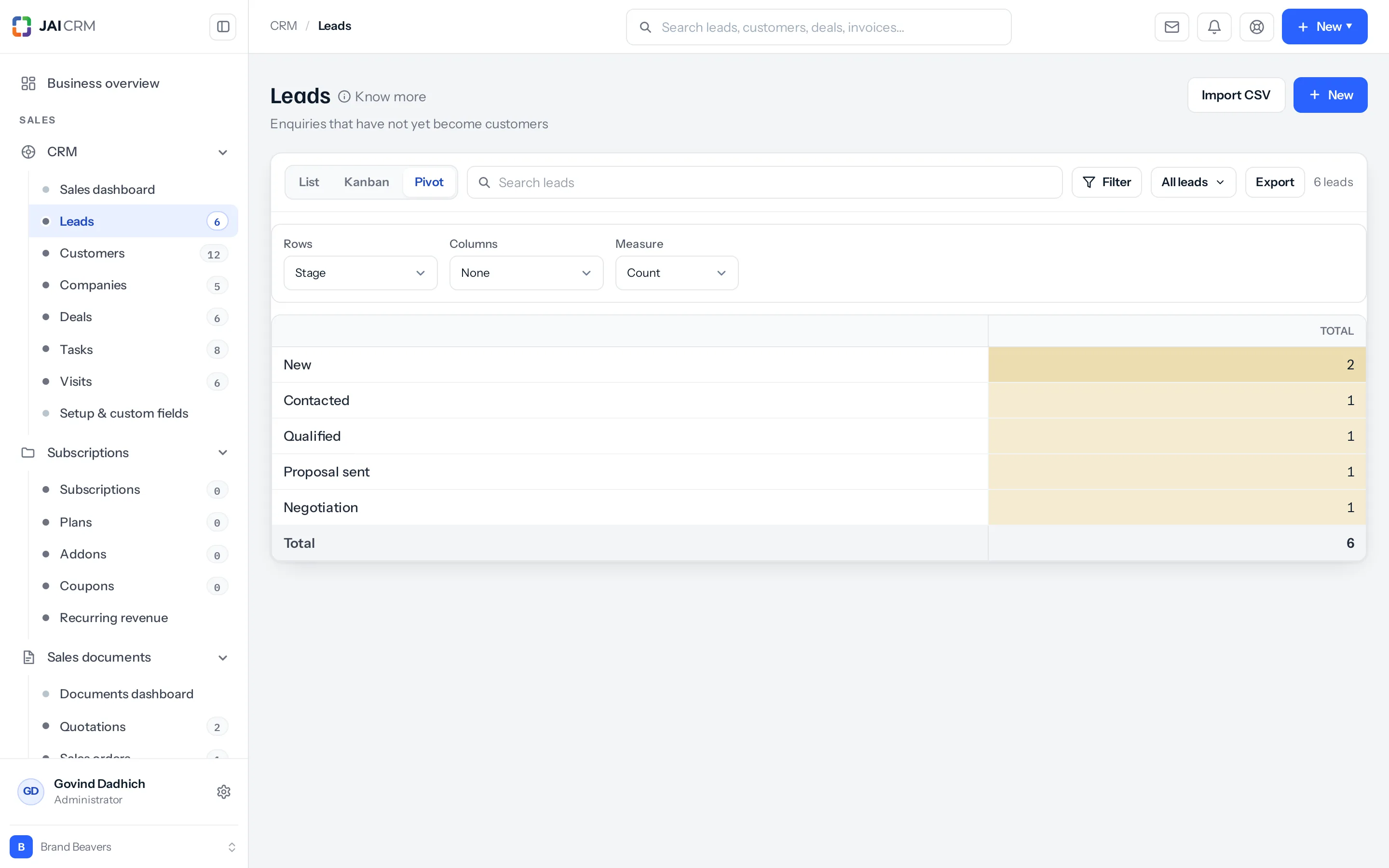Open the All leads filter dropdown
This screenshot has height=868, width=1389.
point(1193,182)
